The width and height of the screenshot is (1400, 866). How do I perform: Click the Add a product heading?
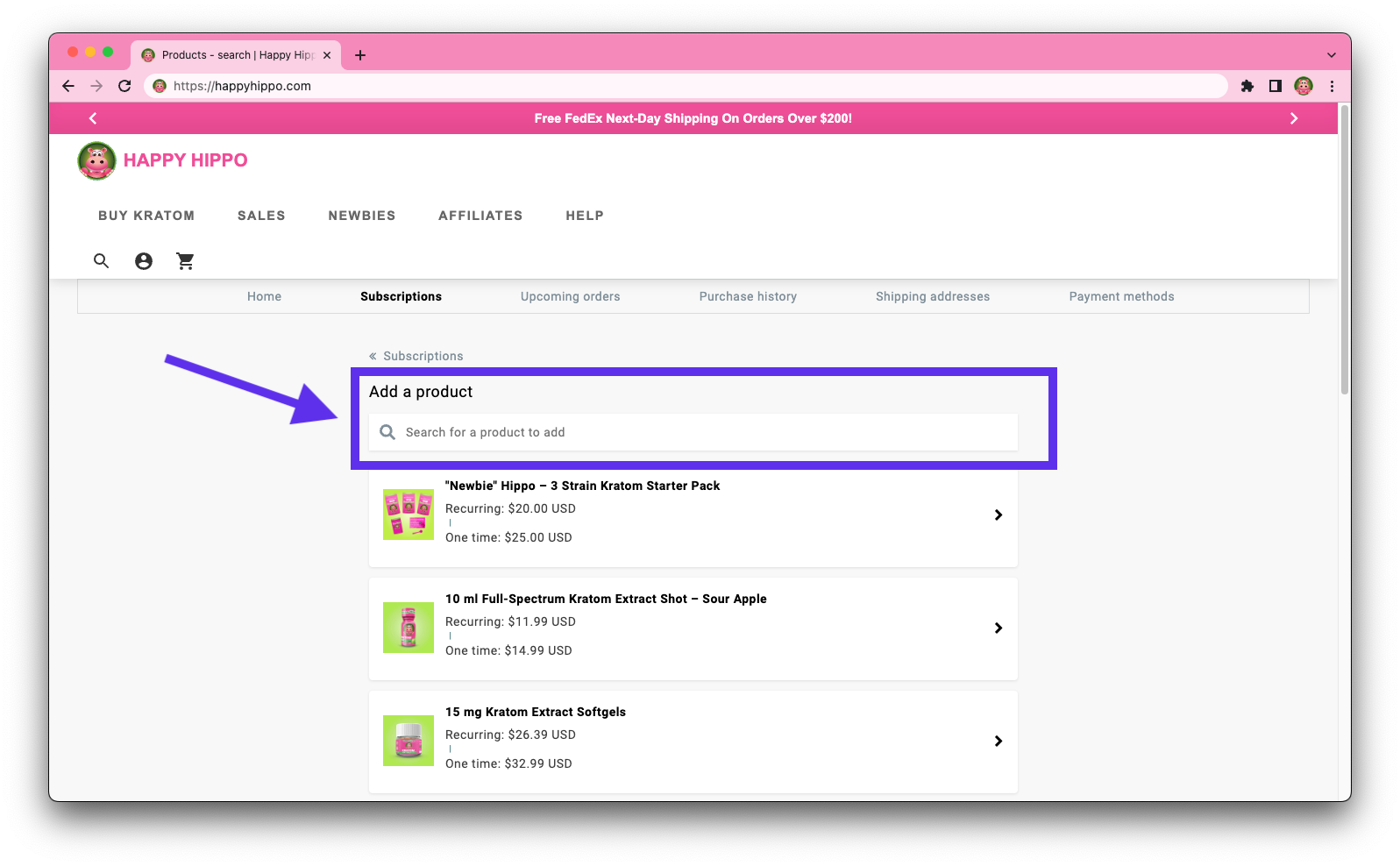pos(421,392)
